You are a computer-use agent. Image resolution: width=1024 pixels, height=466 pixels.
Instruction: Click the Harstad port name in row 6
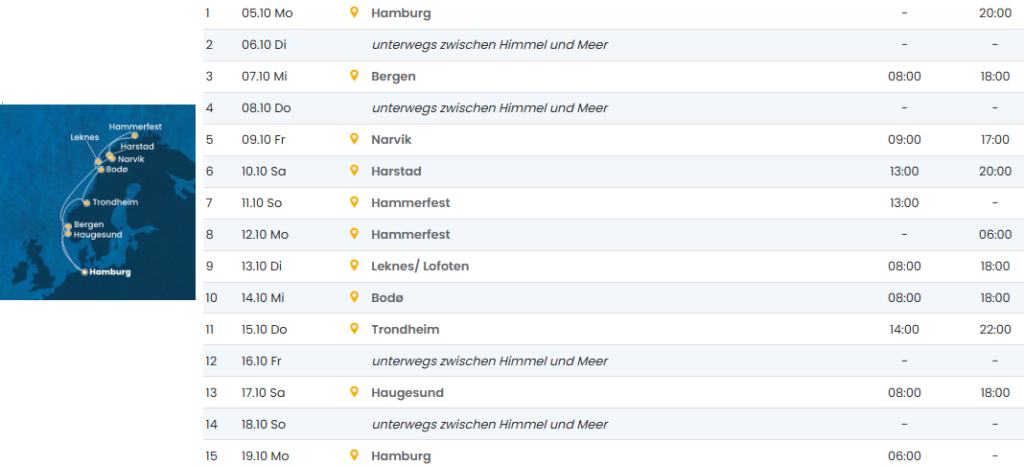coord(396,171)
